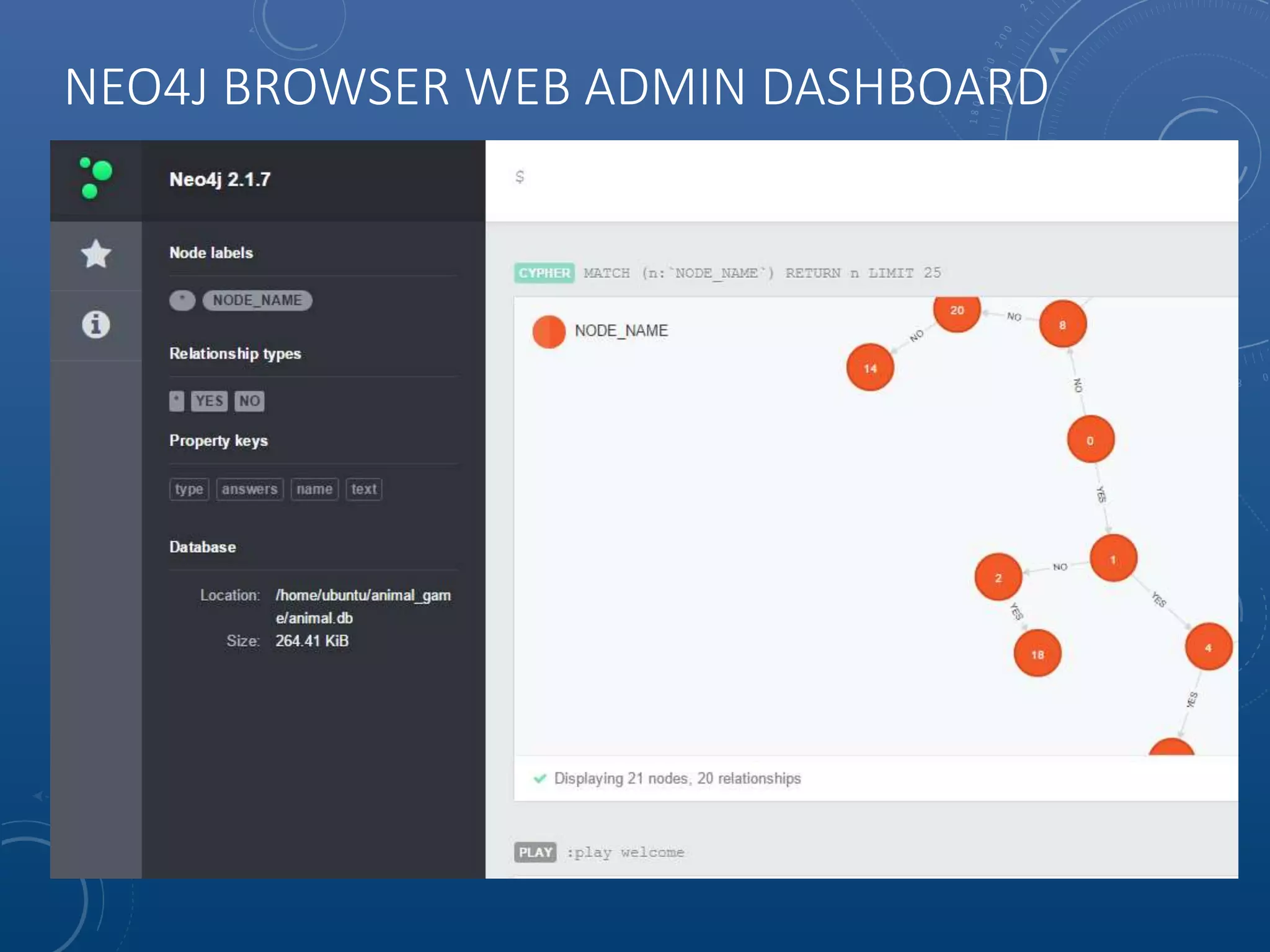
Task: Focus the $ command input field
Action: [862, 180]
